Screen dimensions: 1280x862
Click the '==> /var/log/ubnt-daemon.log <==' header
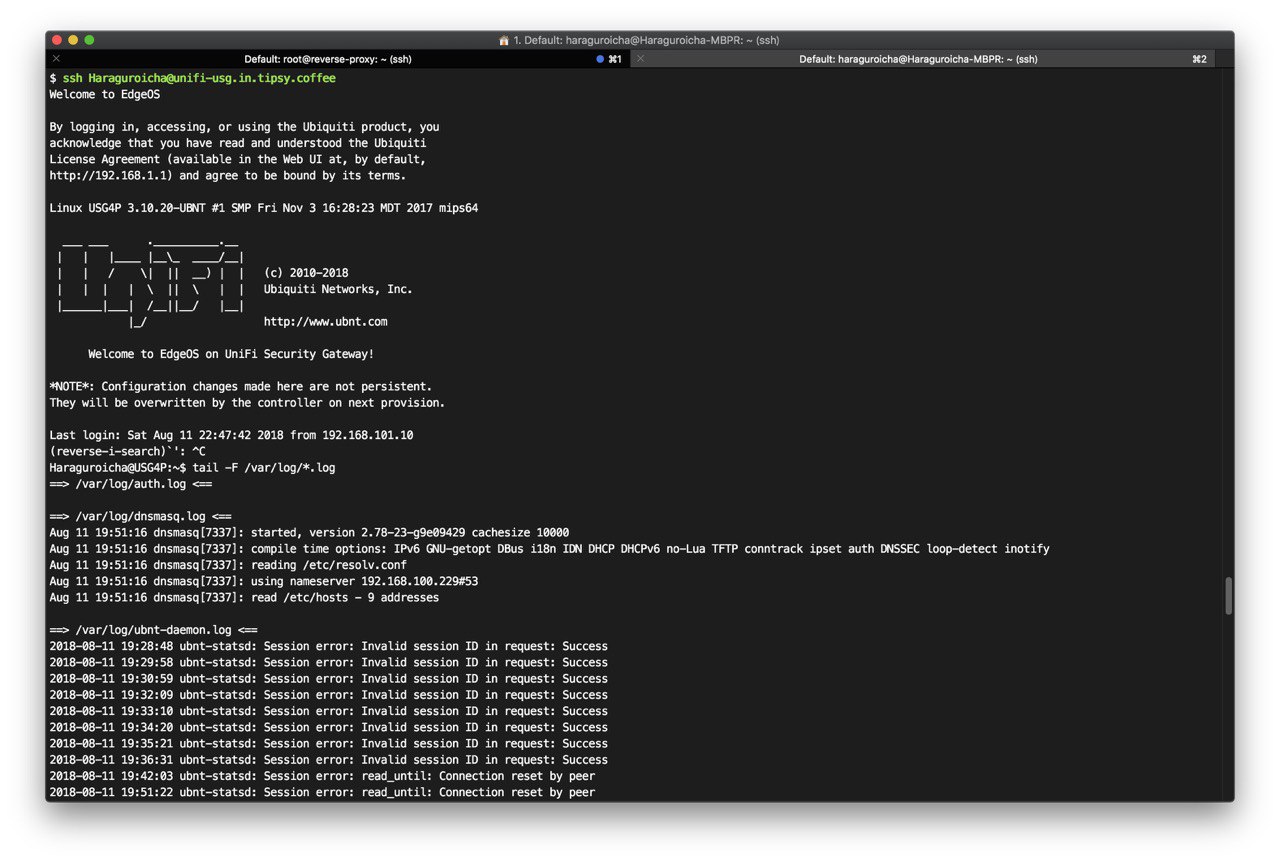[153, 630]
